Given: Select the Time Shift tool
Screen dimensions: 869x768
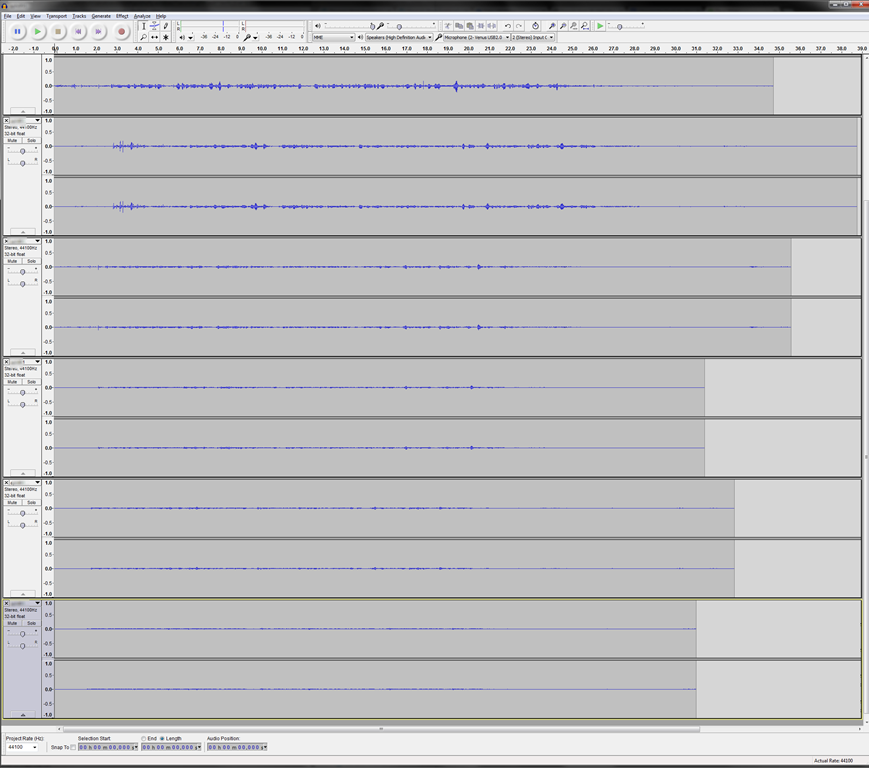Looking at the screenshot, I should coord(154,37).
